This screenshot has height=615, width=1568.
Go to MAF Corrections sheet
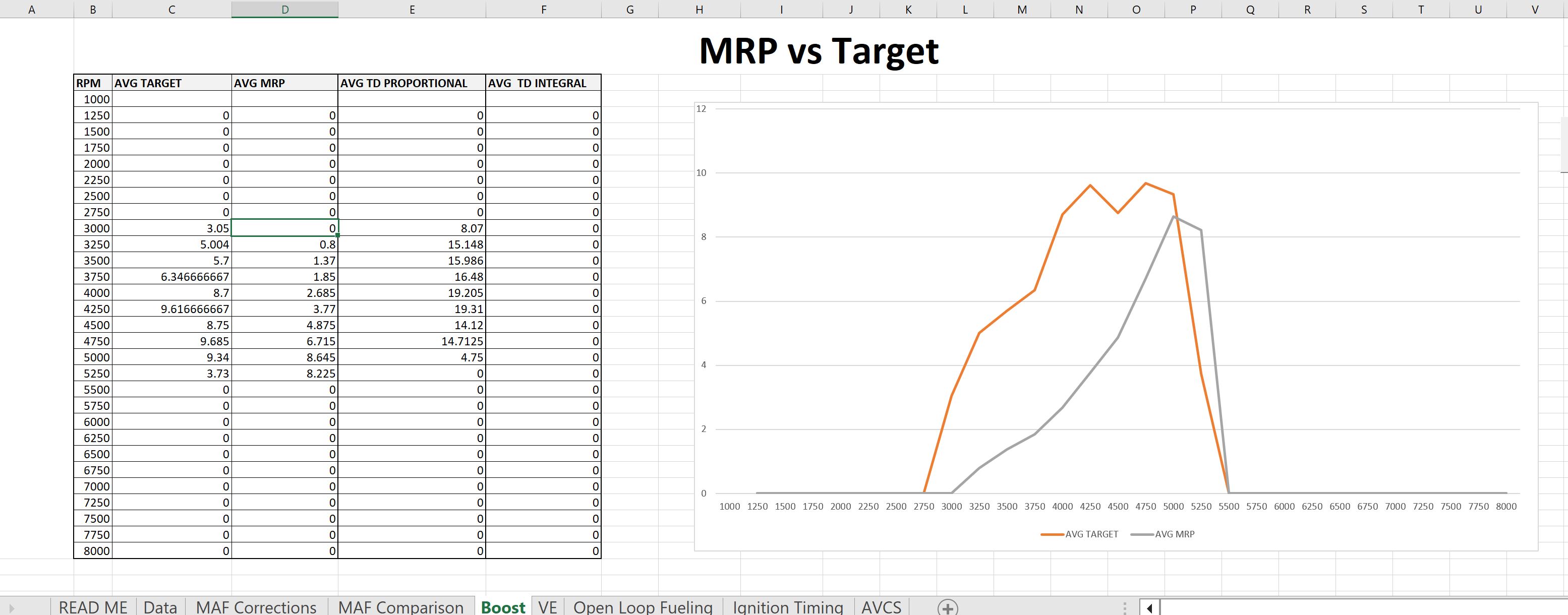coord(256,607)
